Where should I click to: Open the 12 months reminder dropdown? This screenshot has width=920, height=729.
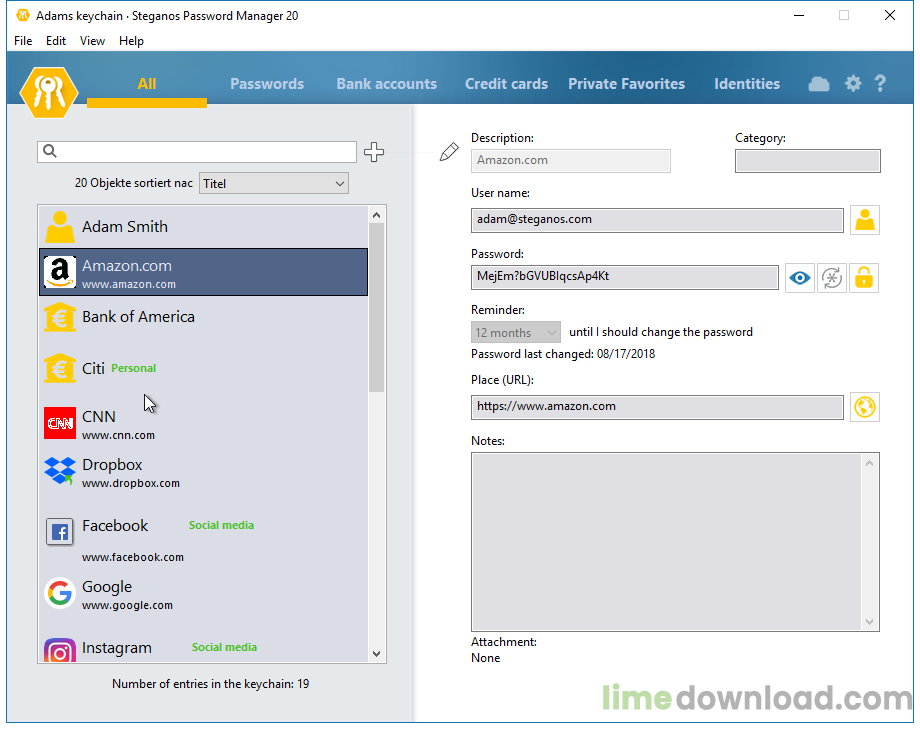[x=517, y=332]
